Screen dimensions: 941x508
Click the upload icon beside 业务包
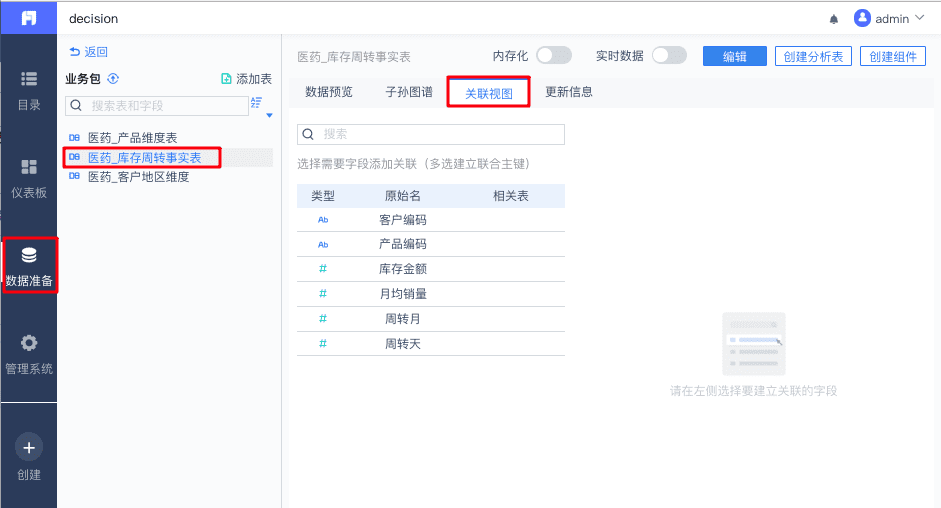click(x=113, y=79)
